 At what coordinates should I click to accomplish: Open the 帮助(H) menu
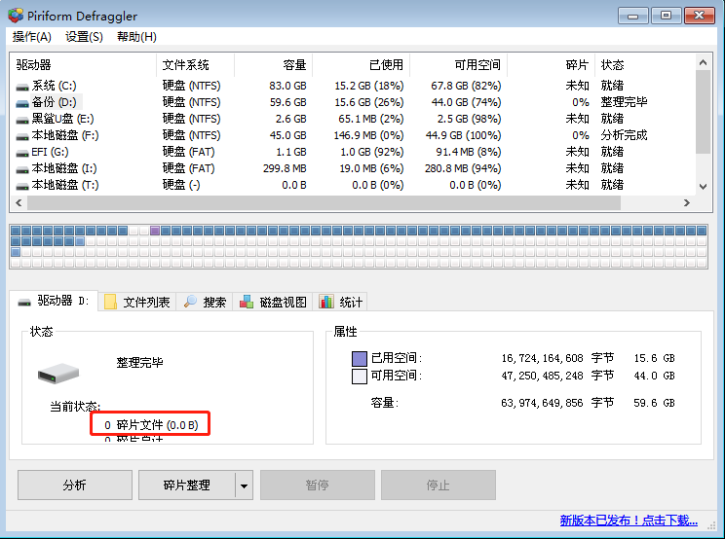(x=137, y=37)
